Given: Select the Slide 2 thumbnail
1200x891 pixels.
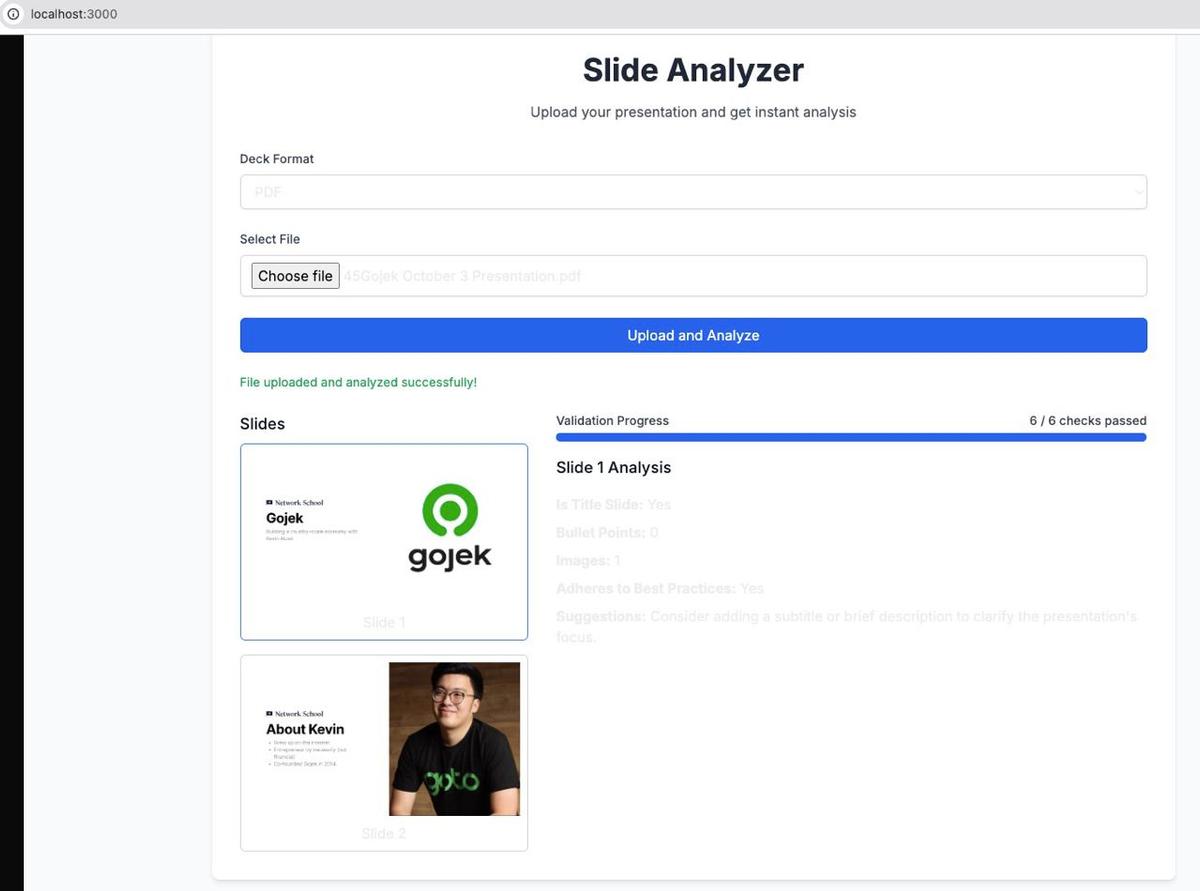Looking at the screenshot, I should [x=383, y=753].
